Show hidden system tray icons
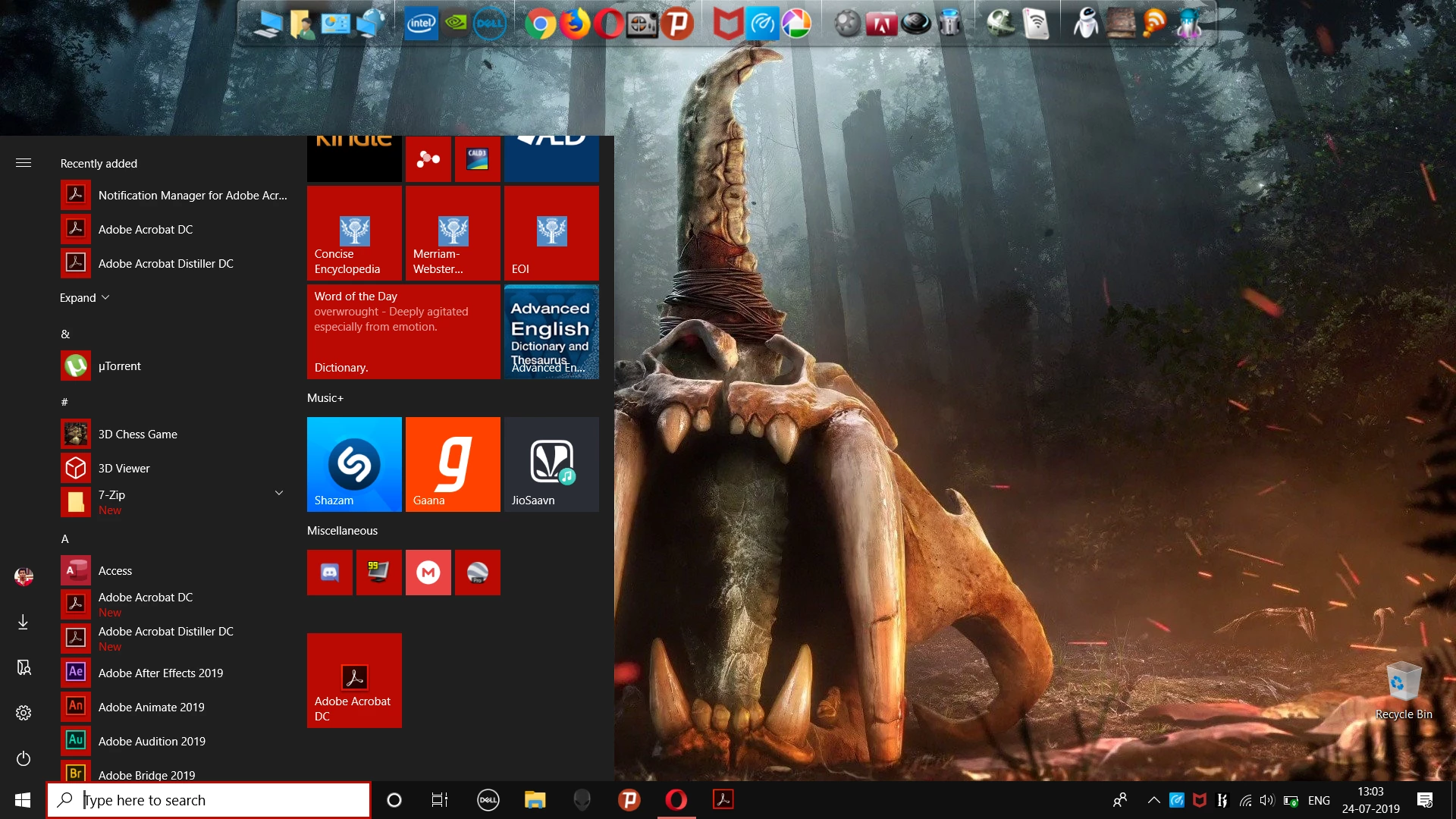 click(x=1153, y=800)
